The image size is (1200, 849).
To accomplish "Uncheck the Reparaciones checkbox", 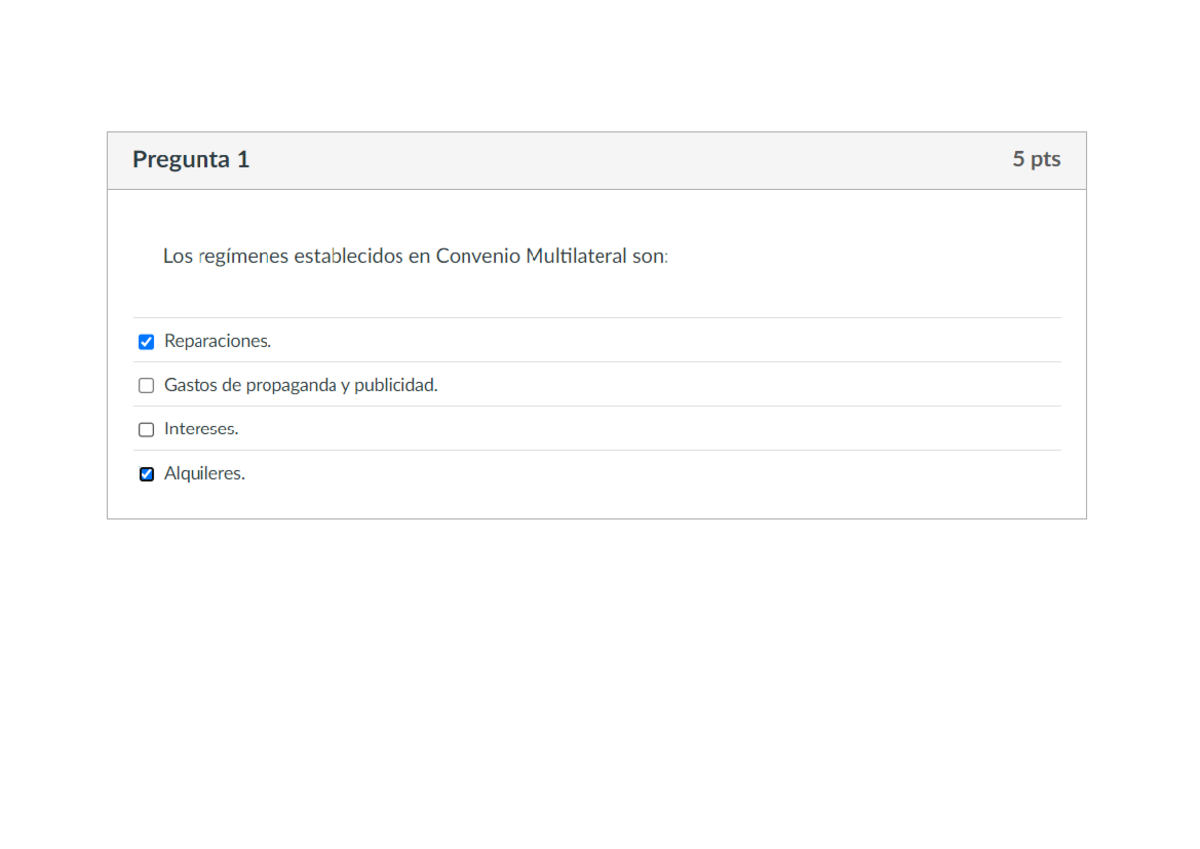I will pyautogui.click(x=146, y=342).
